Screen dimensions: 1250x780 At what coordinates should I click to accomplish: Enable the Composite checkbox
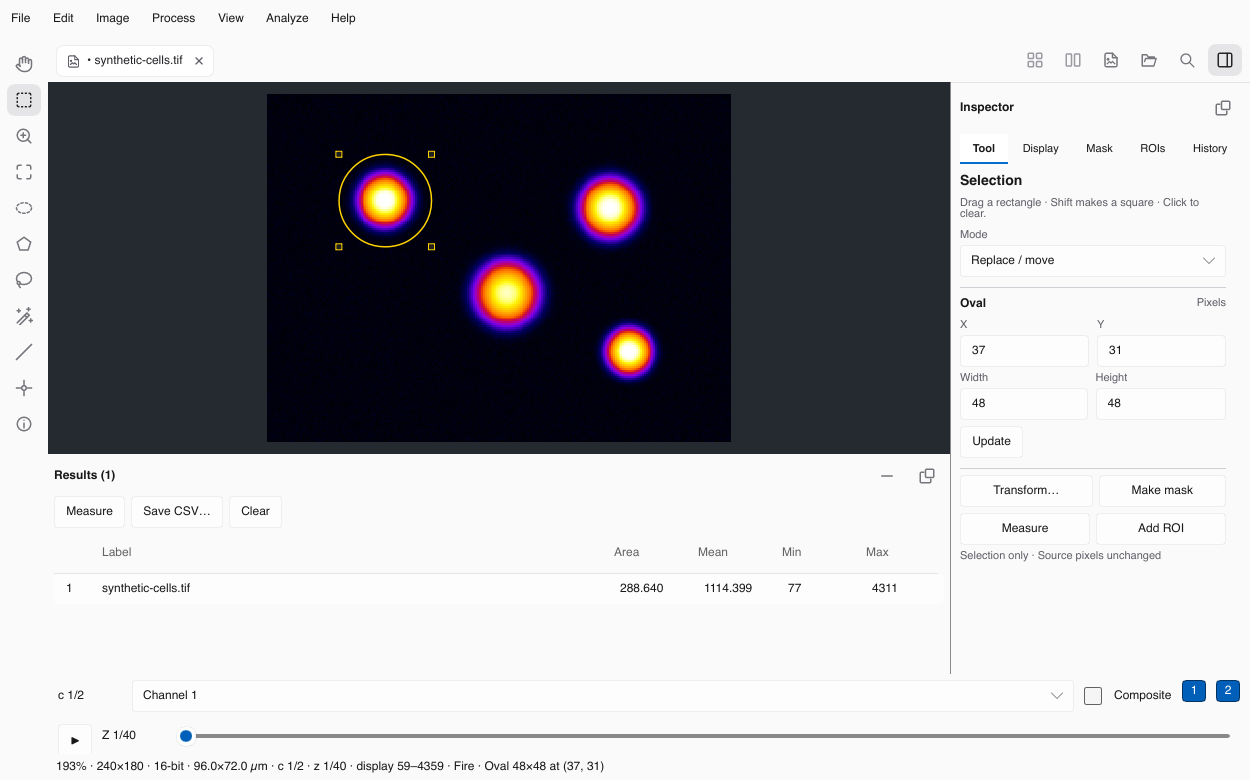[1093, 696]
